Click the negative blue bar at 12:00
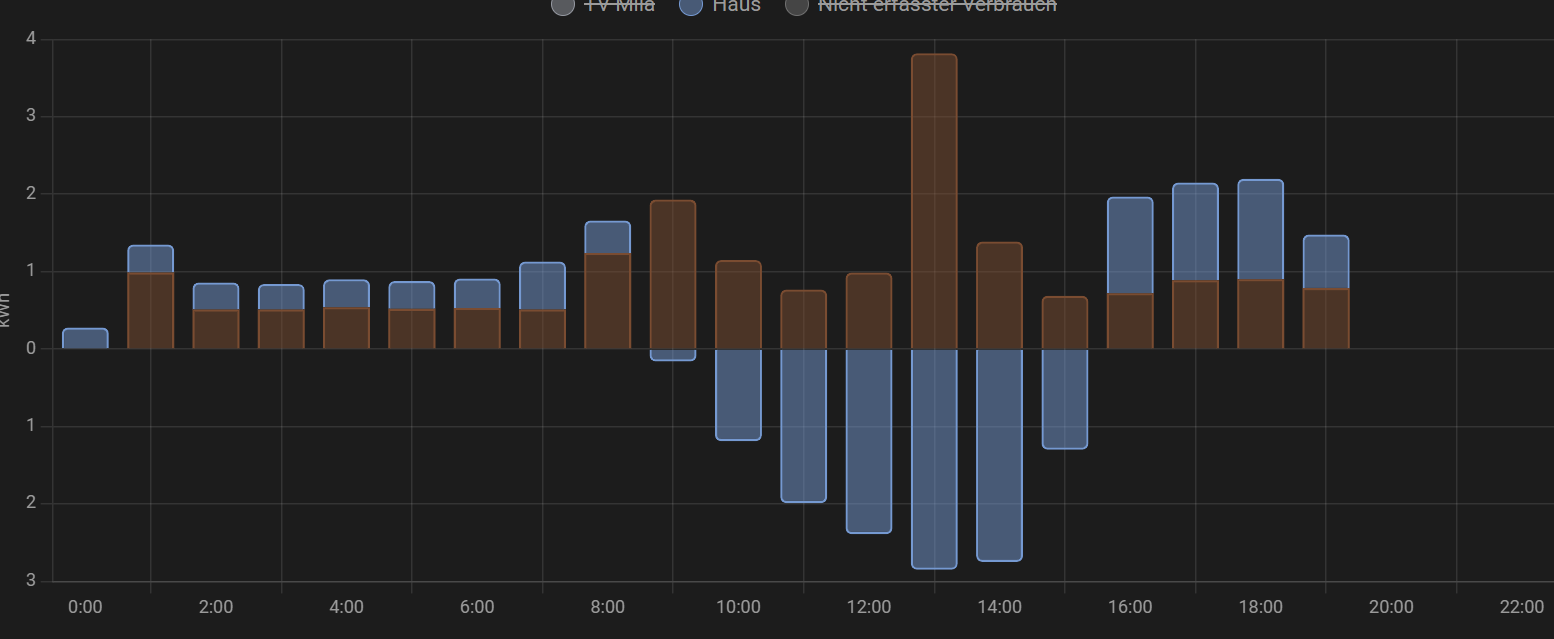The width and height of the screenshot is (1554, 639). point(869,440)
